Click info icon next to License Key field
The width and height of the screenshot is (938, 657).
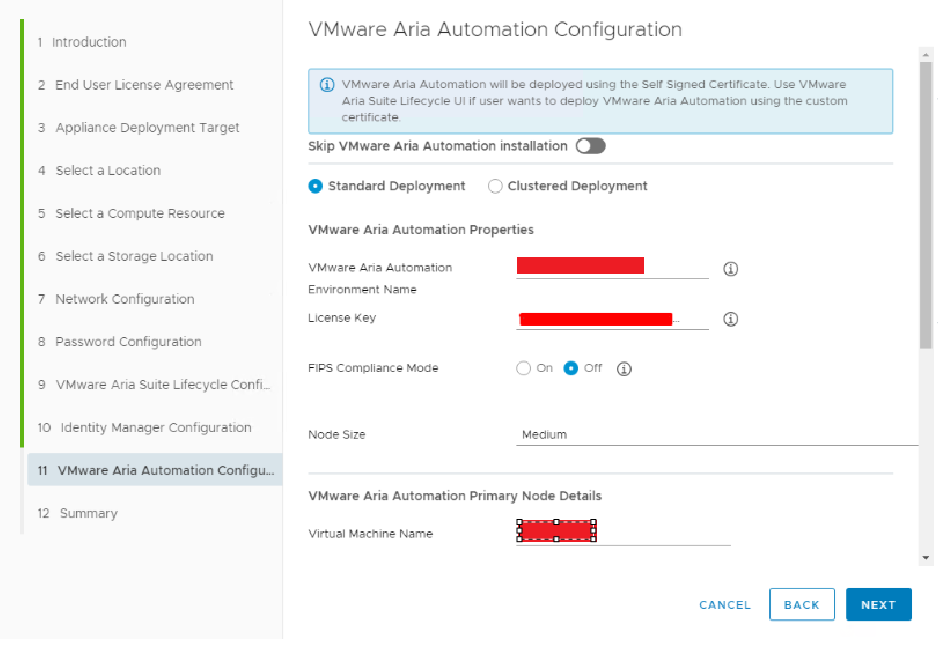(730, 319)
